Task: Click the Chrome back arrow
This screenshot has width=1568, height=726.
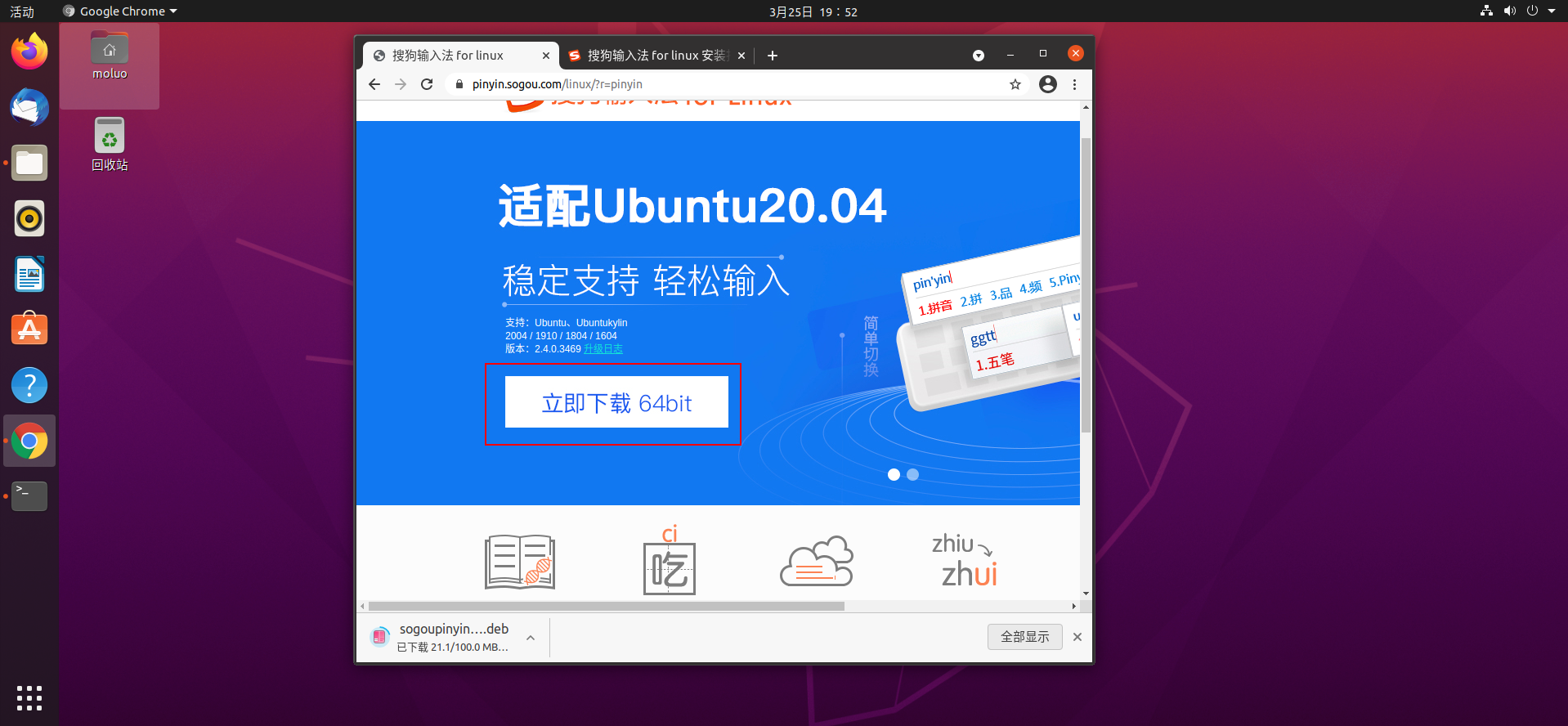Action: [374, 84]
